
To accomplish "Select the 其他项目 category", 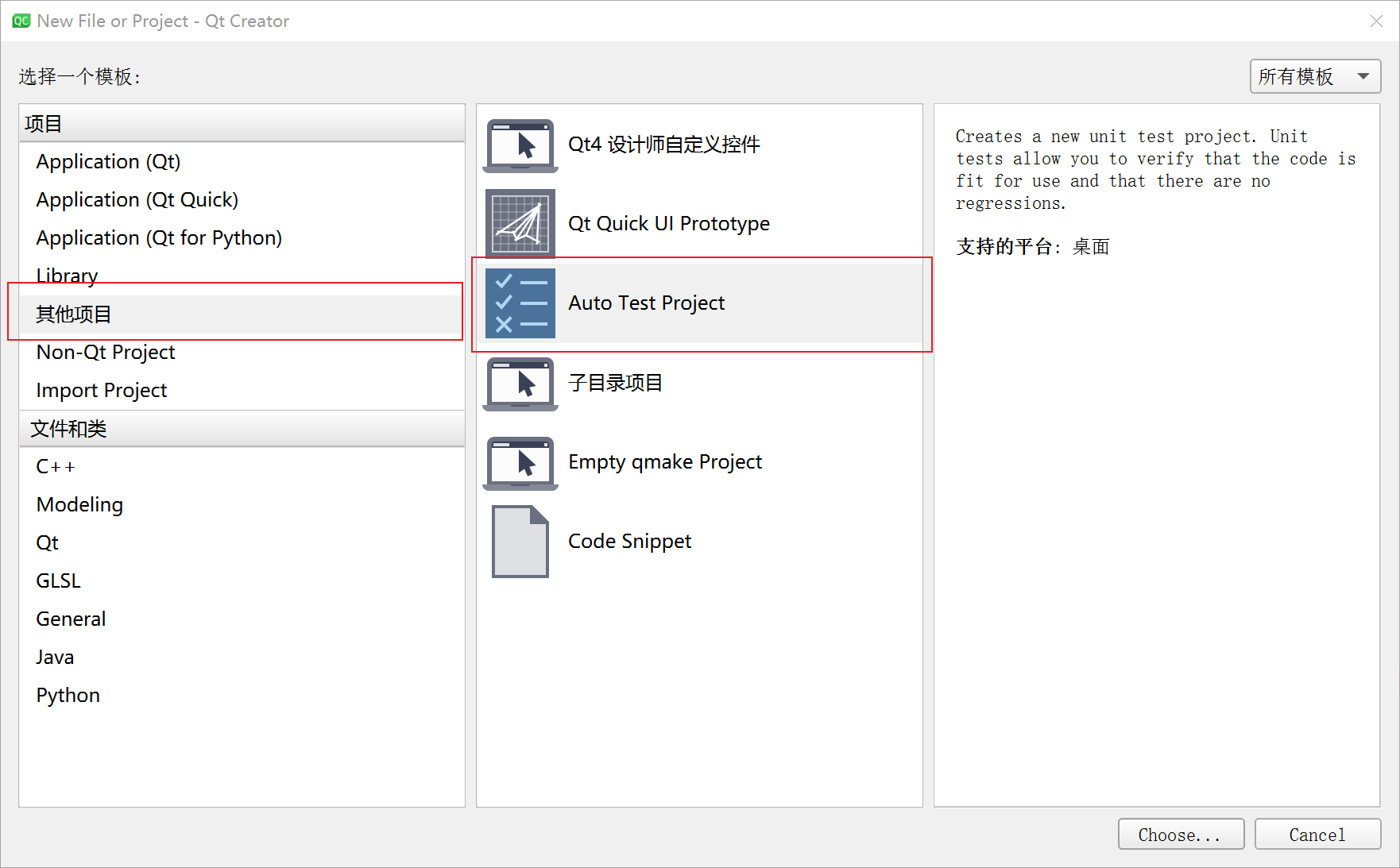I will (242, 314).
